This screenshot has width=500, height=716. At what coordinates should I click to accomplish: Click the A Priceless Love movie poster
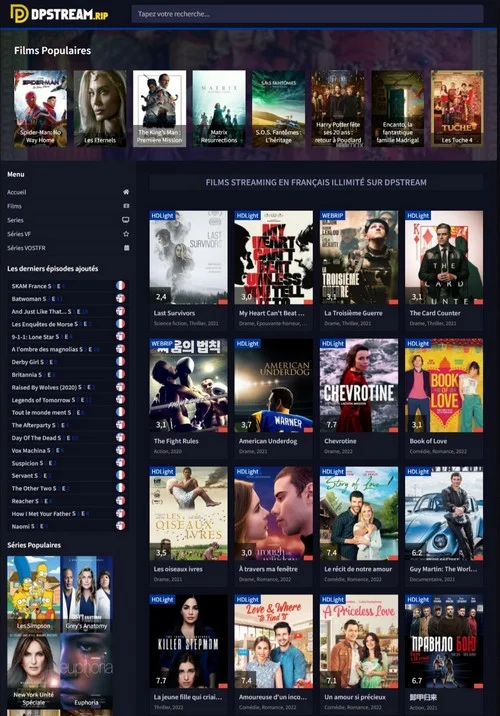pos(359,641)
